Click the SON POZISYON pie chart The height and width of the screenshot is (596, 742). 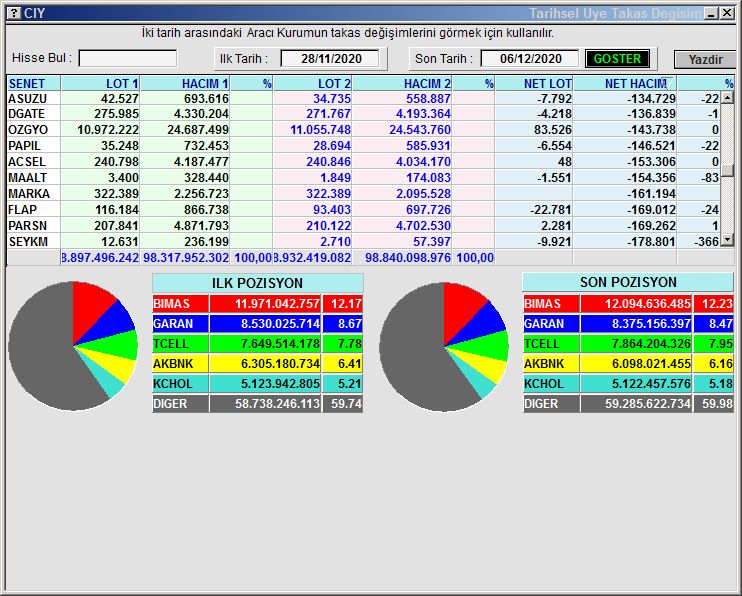tap(444, 347)
